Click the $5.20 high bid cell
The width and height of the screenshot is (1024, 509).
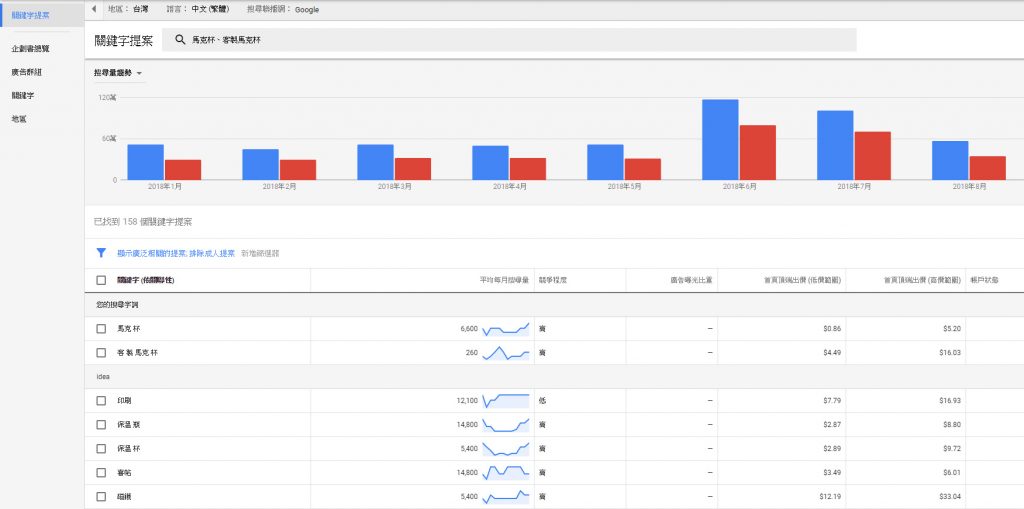(952, 329)
